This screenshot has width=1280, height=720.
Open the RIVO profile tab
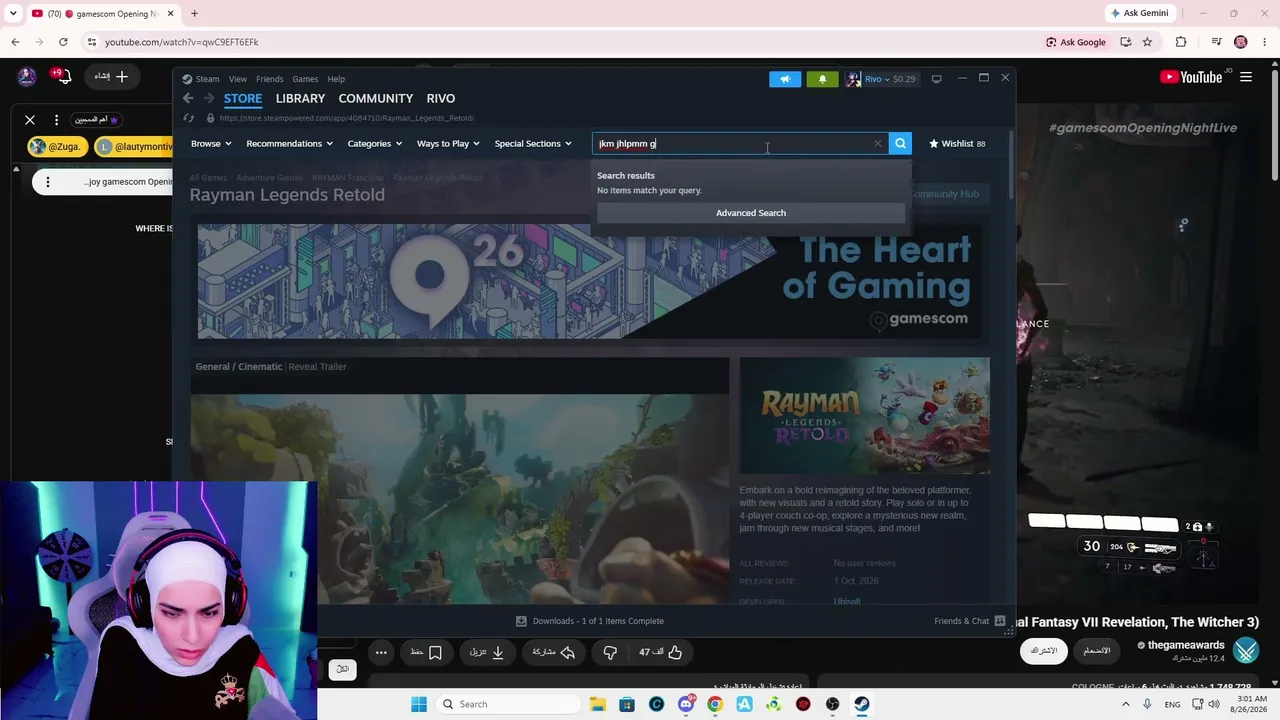tap(441, 98)
